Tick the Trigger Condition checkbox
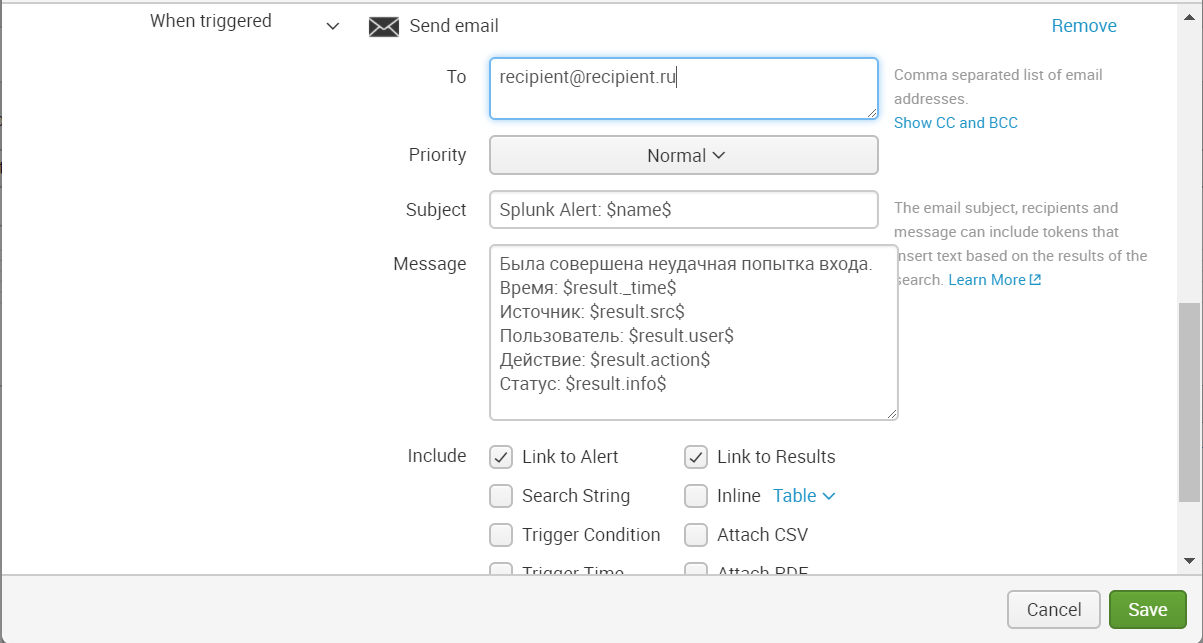1203x643 pixels. point(501,535)
